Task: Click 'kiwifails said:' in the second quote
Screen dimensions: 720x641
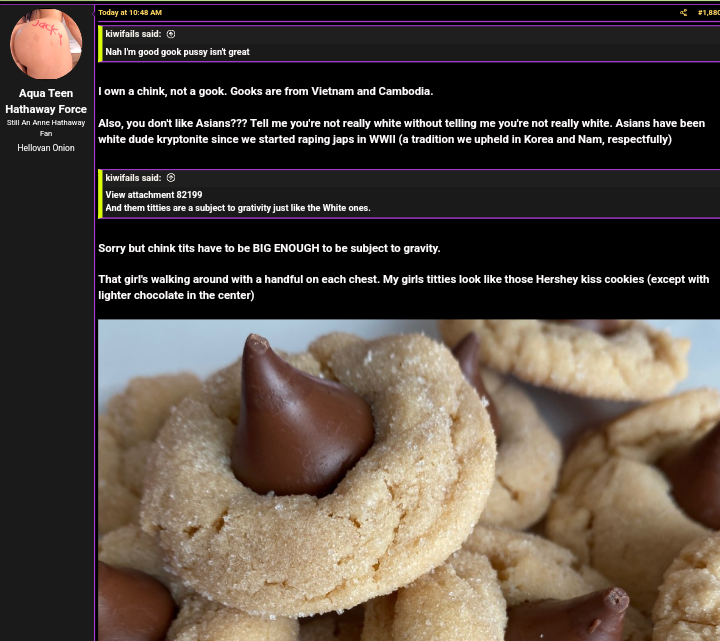Action: point(133,178)
